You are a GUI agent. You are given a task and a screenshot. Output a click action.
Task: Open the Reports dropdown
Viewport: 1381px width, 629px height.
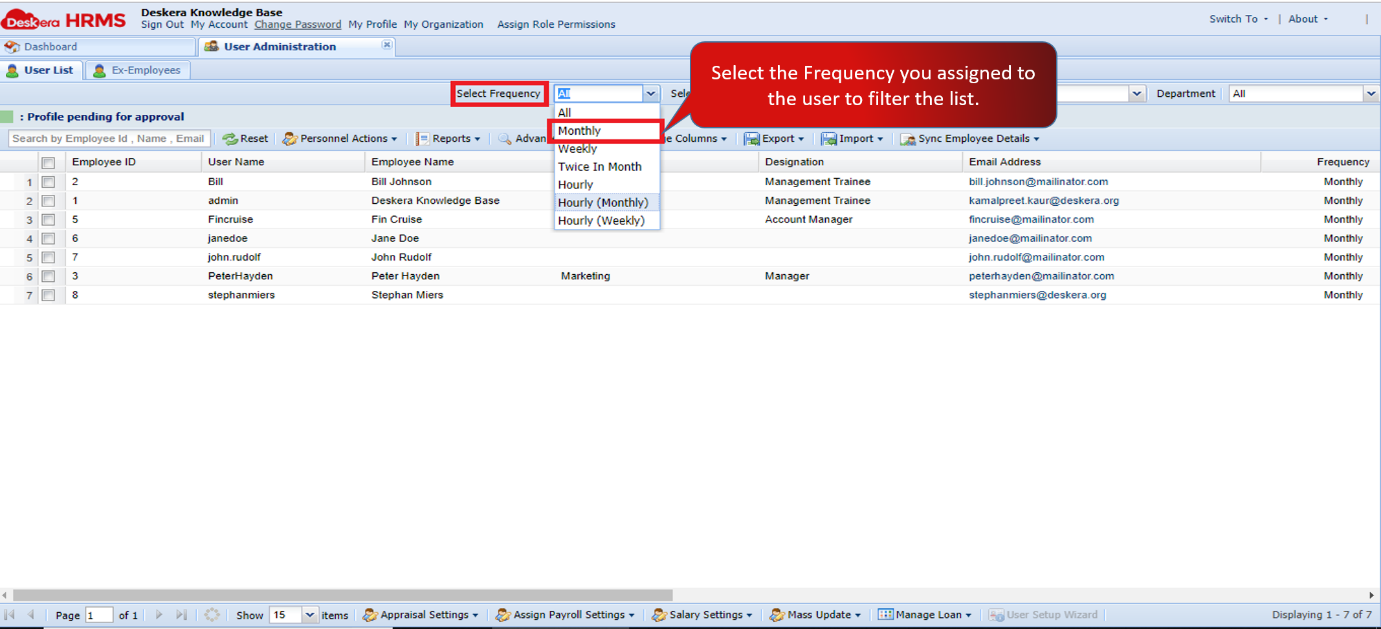tap(448, 139)
